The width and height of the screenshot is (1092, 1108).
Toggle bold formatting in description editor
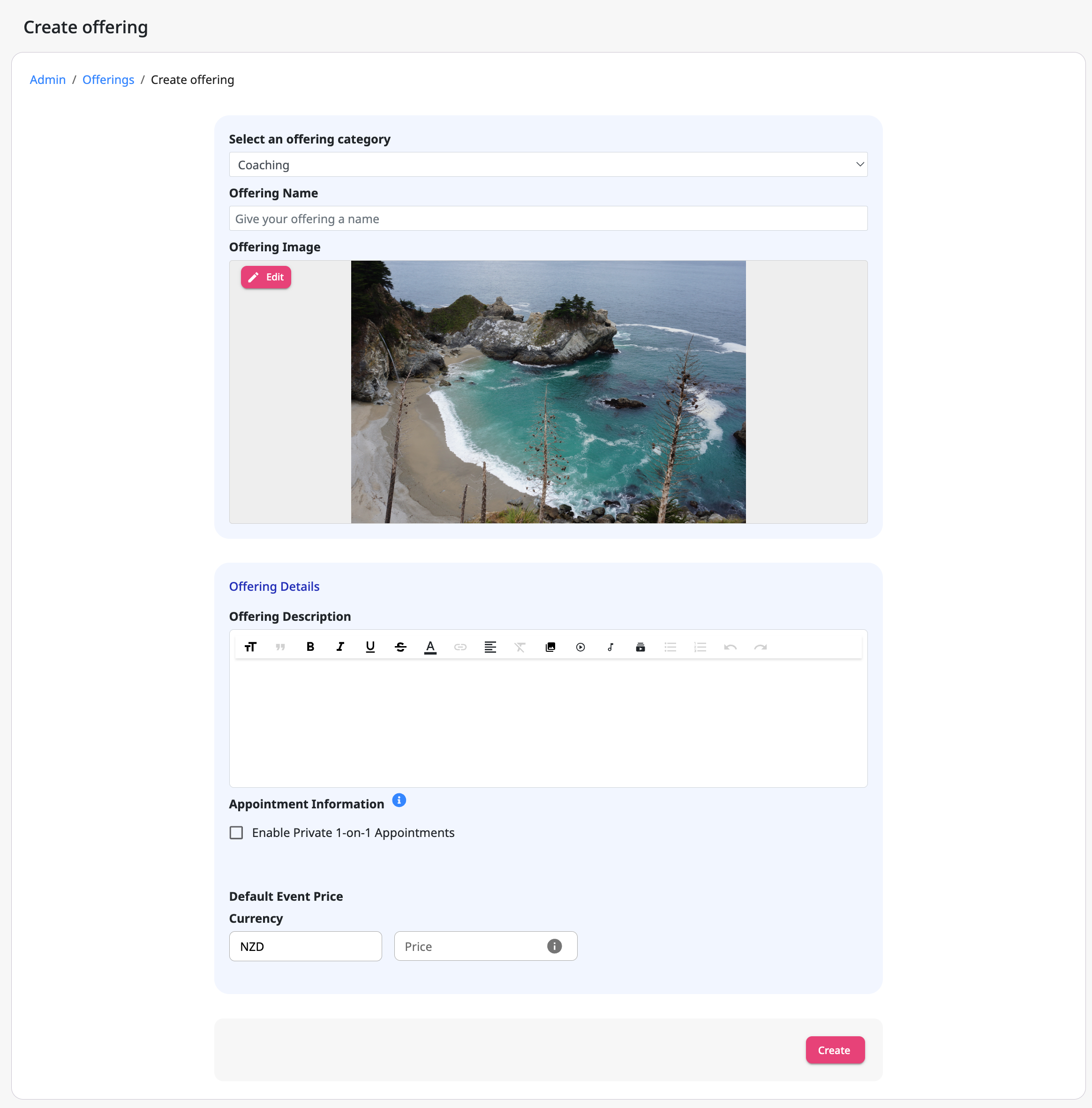pos(310,647)
